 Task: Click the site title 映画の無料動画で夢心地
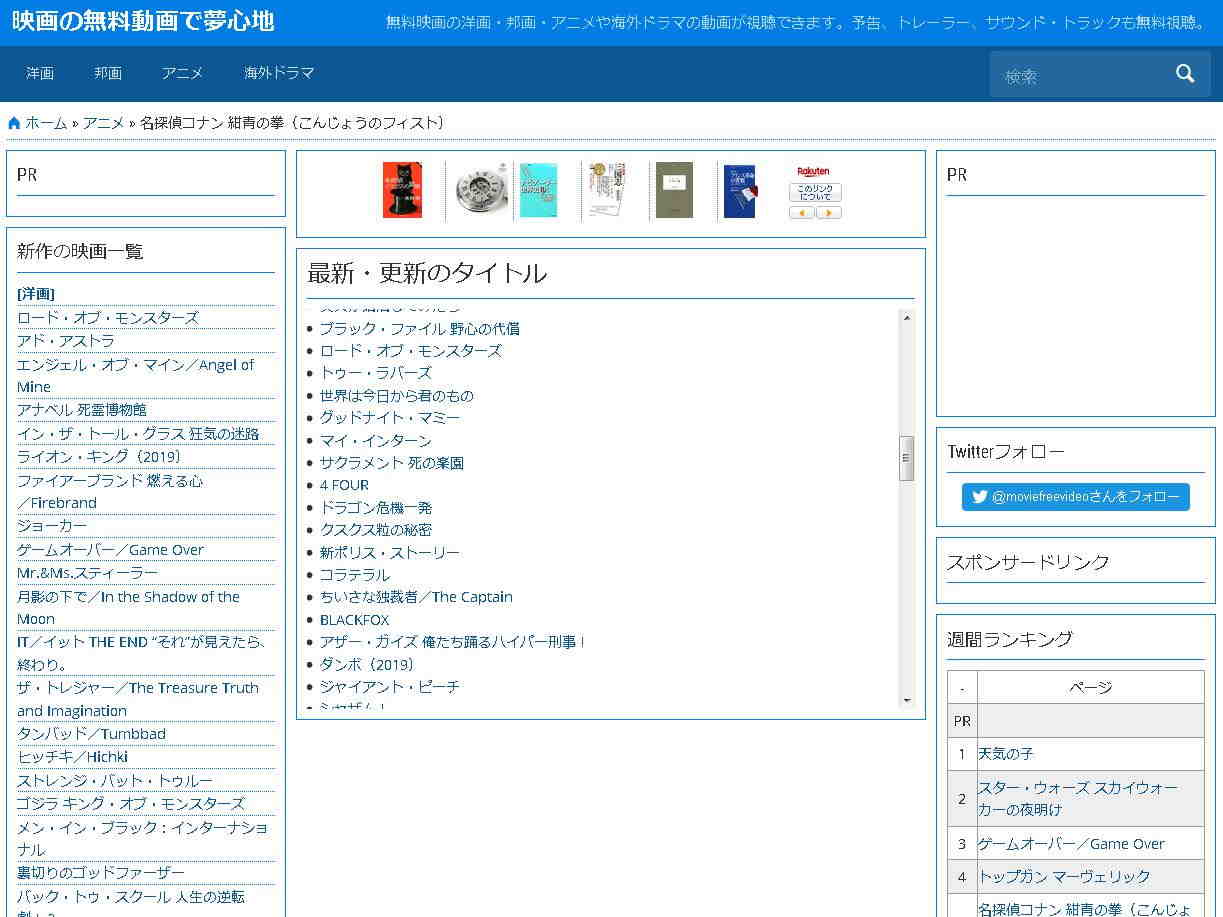[143, 21]
